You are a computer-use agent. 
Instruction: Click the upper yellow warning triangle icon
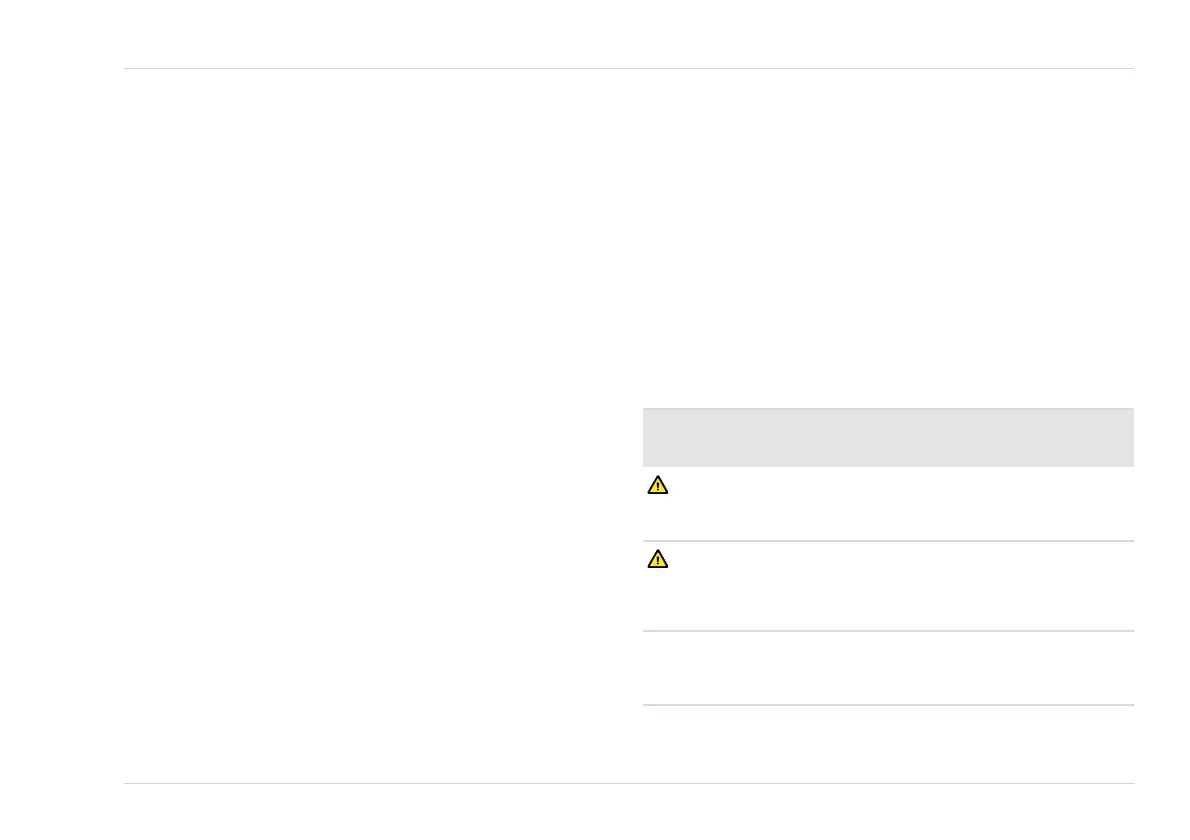[x=657, y=485]
